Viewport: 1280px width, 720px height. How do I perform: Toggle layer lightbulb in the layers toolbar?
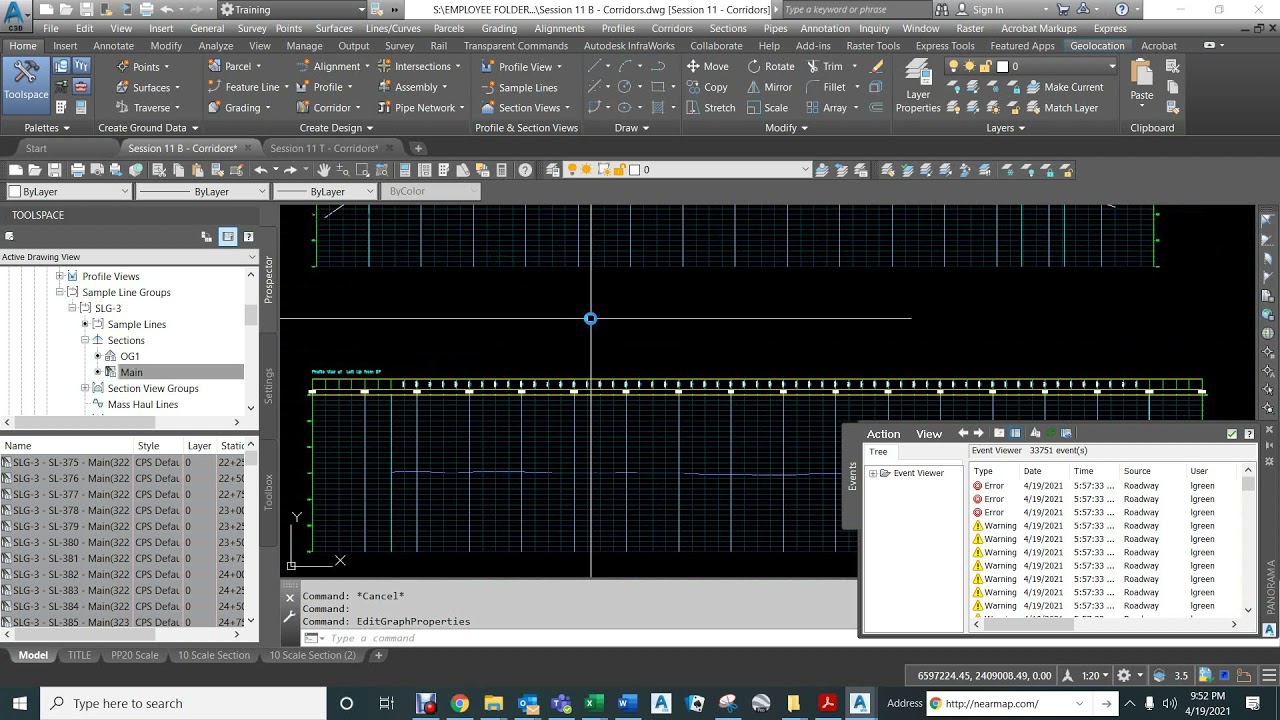tap(572, 170)
